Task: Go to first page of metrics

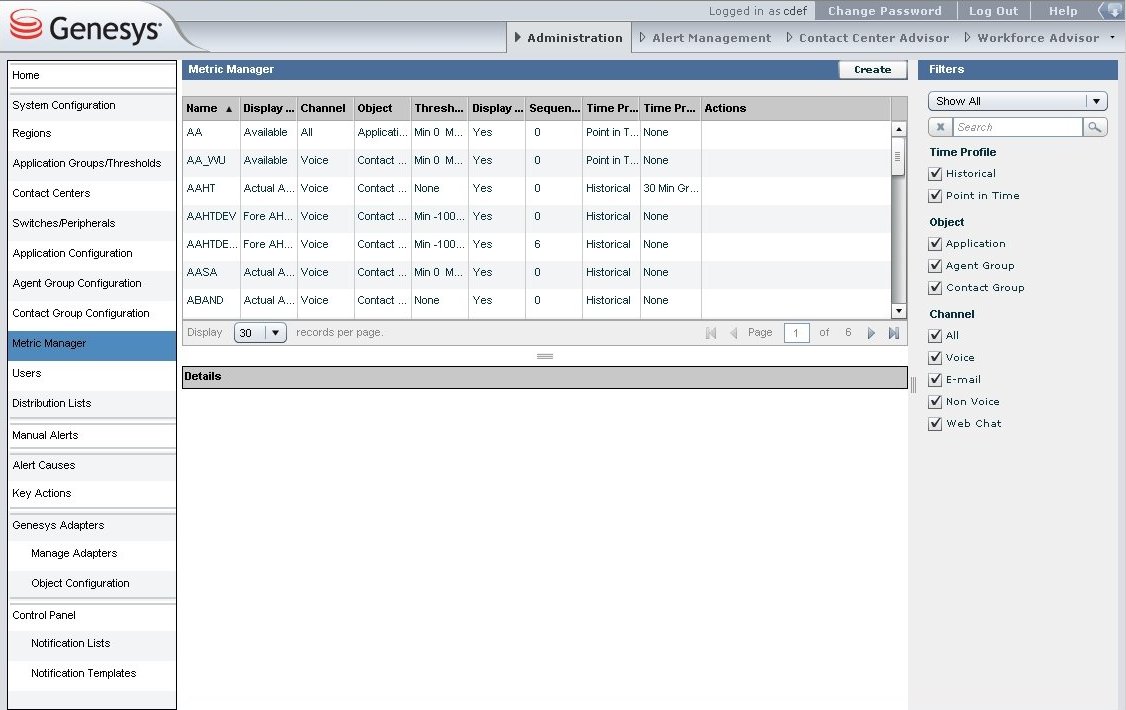Action: [x=711, y=333]
